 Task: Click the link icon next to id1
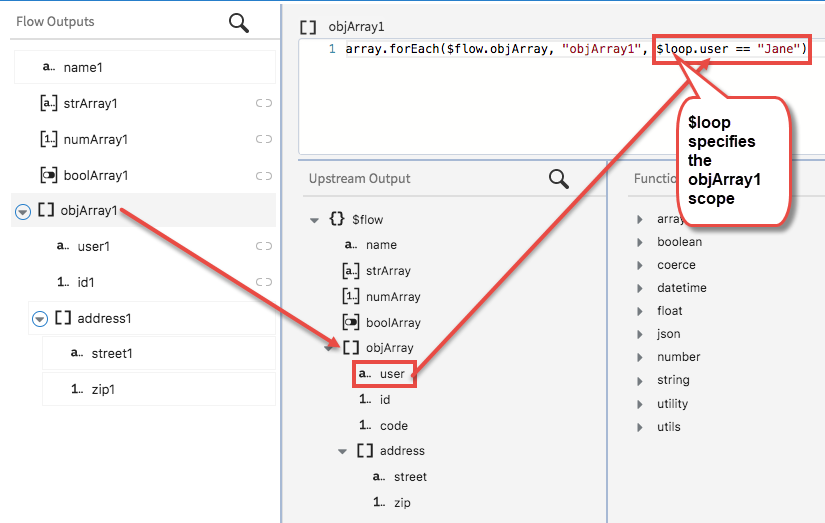click(x=264, y=282)
